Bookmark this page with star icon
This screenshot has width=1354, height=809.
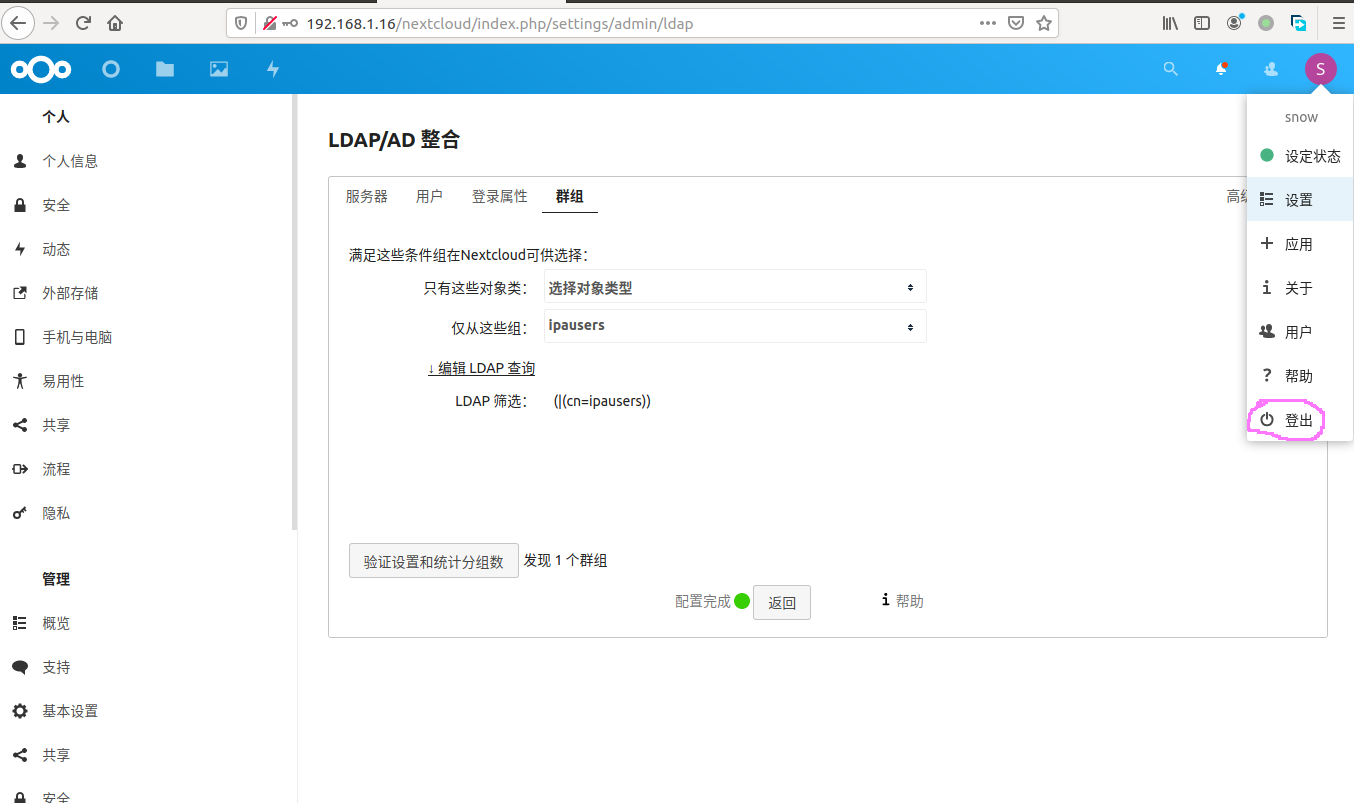[x=1043, y=23]
